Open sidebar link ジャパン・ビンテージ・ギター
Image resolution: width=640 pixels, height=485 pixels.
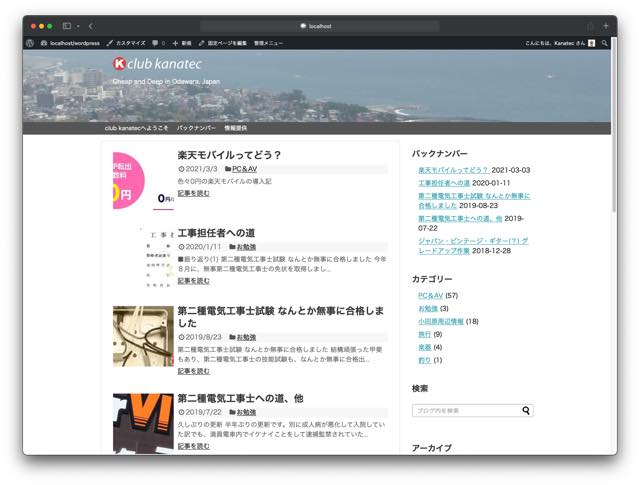[x=473, y=246]
